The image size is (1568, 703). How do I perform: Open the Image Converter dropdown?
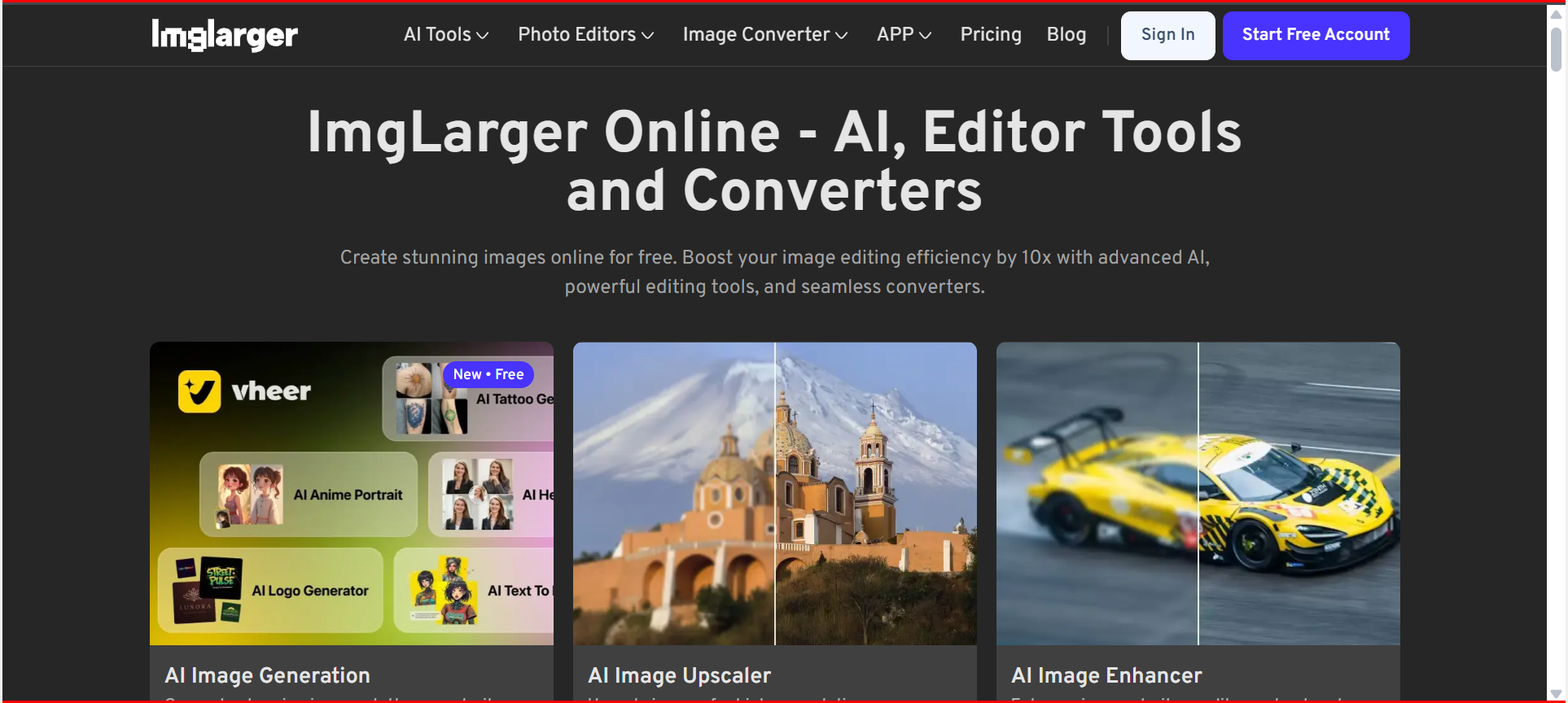[x=765, y=34]
